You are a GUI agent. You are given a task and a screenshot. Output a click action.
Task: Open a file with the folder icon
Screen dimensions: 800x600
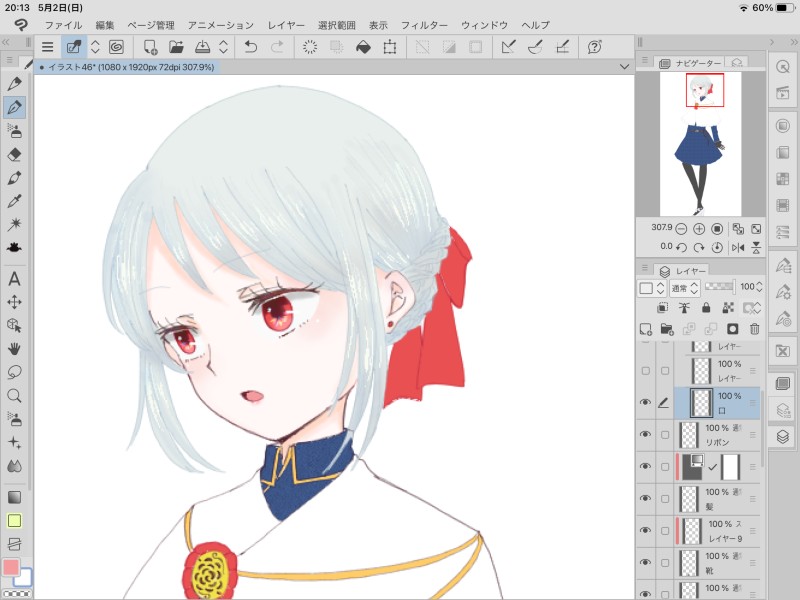[176, 47]
